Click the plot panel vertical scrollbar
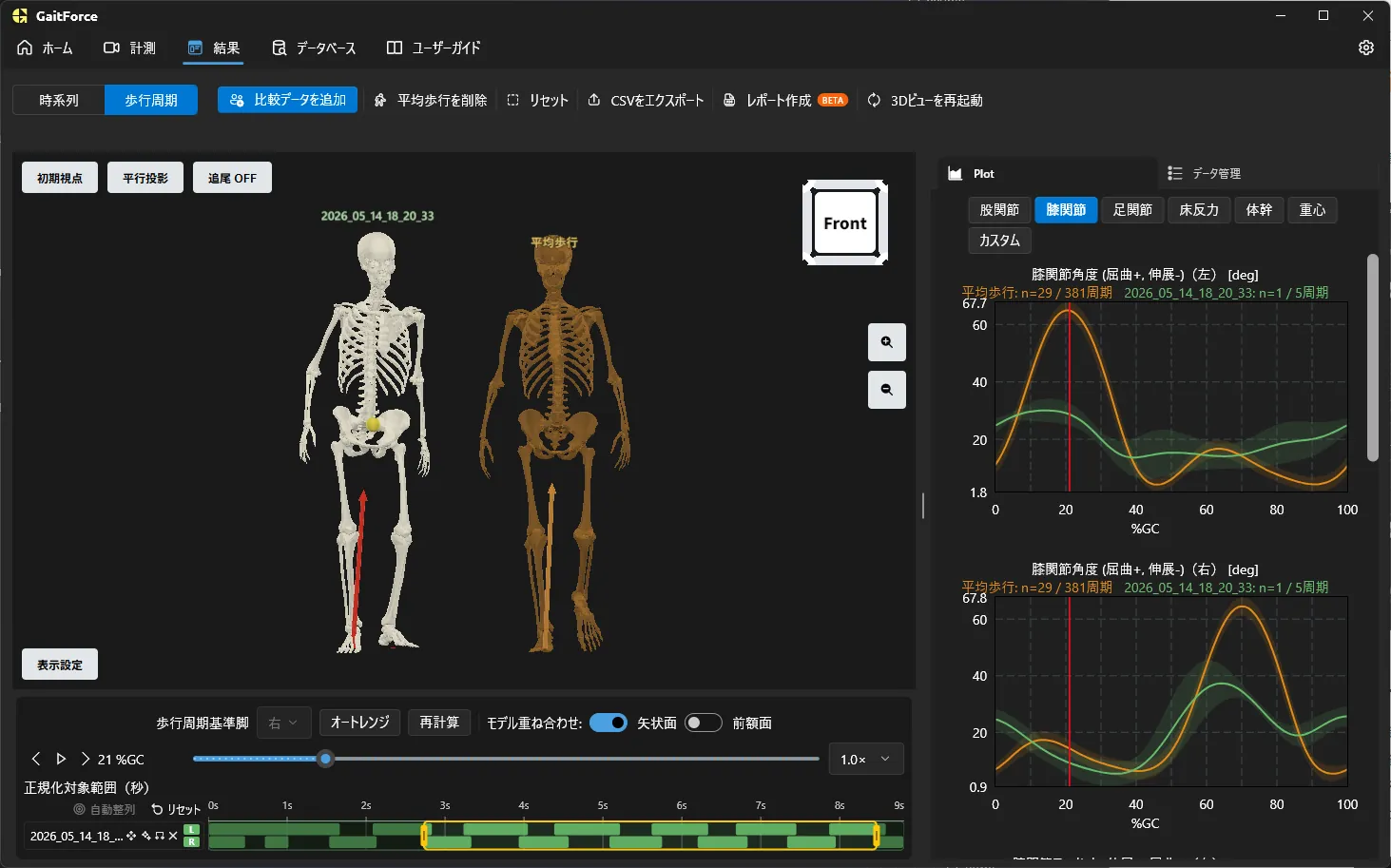This screenshot has width=1391, height=868. pos(1372,357)
